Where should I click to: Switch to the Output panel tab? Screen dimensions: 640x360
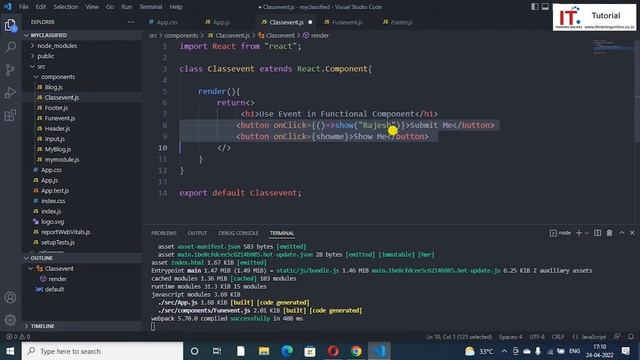197,233
